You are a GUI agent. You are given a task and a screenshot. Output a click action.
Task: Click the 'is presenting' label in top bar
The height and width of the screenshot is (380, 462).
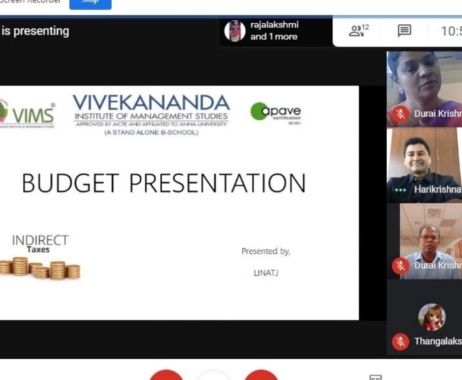[x=35, y=31]
